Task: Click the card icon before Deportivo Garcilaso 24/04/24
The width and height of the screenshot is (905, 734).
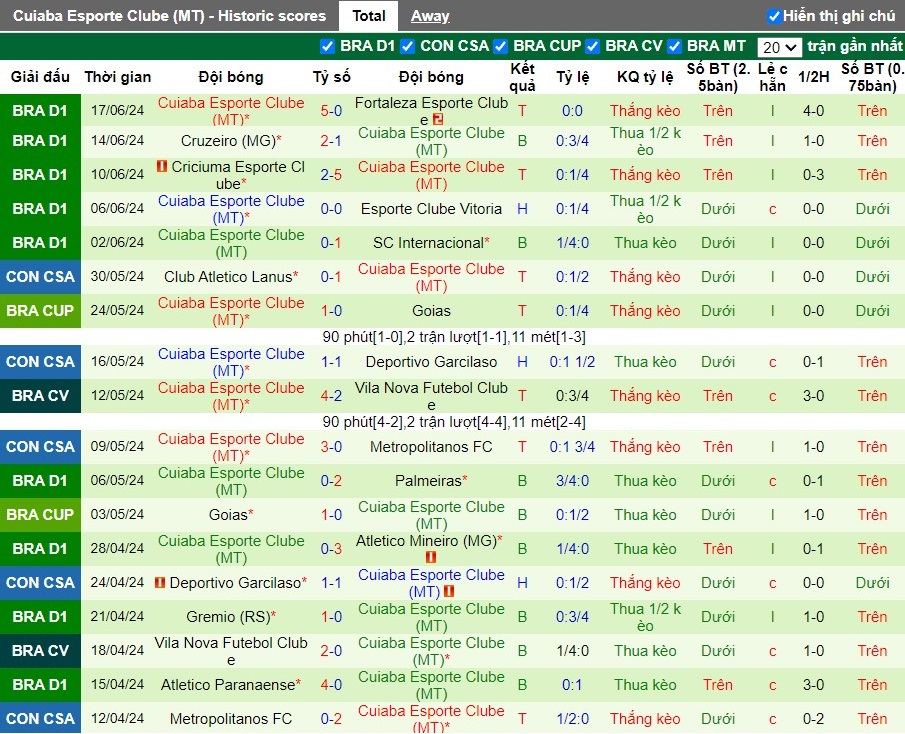Action: click(160, 582)
